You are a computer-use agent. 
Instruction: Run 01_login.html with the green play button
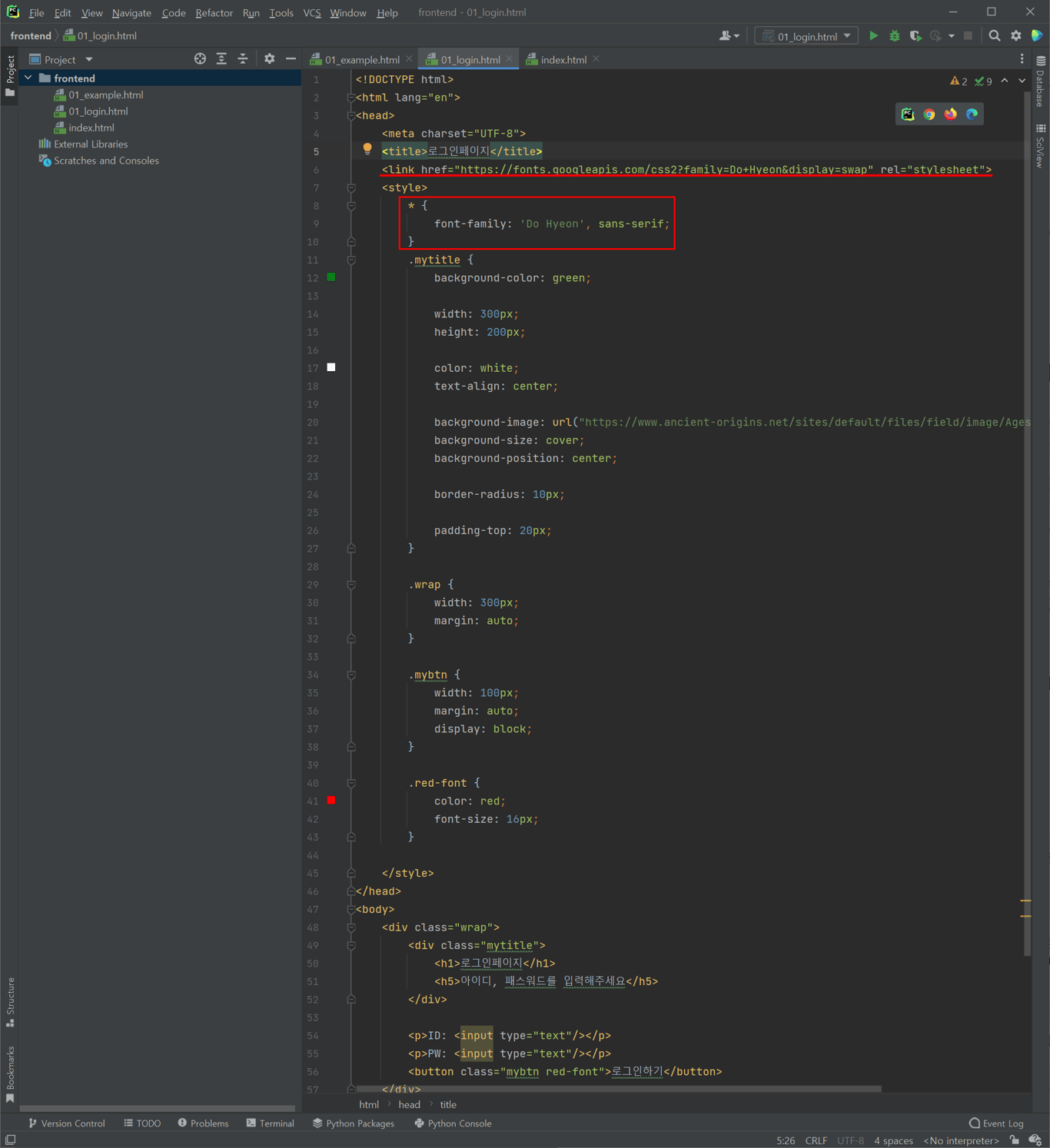click(x=873, y=36)
